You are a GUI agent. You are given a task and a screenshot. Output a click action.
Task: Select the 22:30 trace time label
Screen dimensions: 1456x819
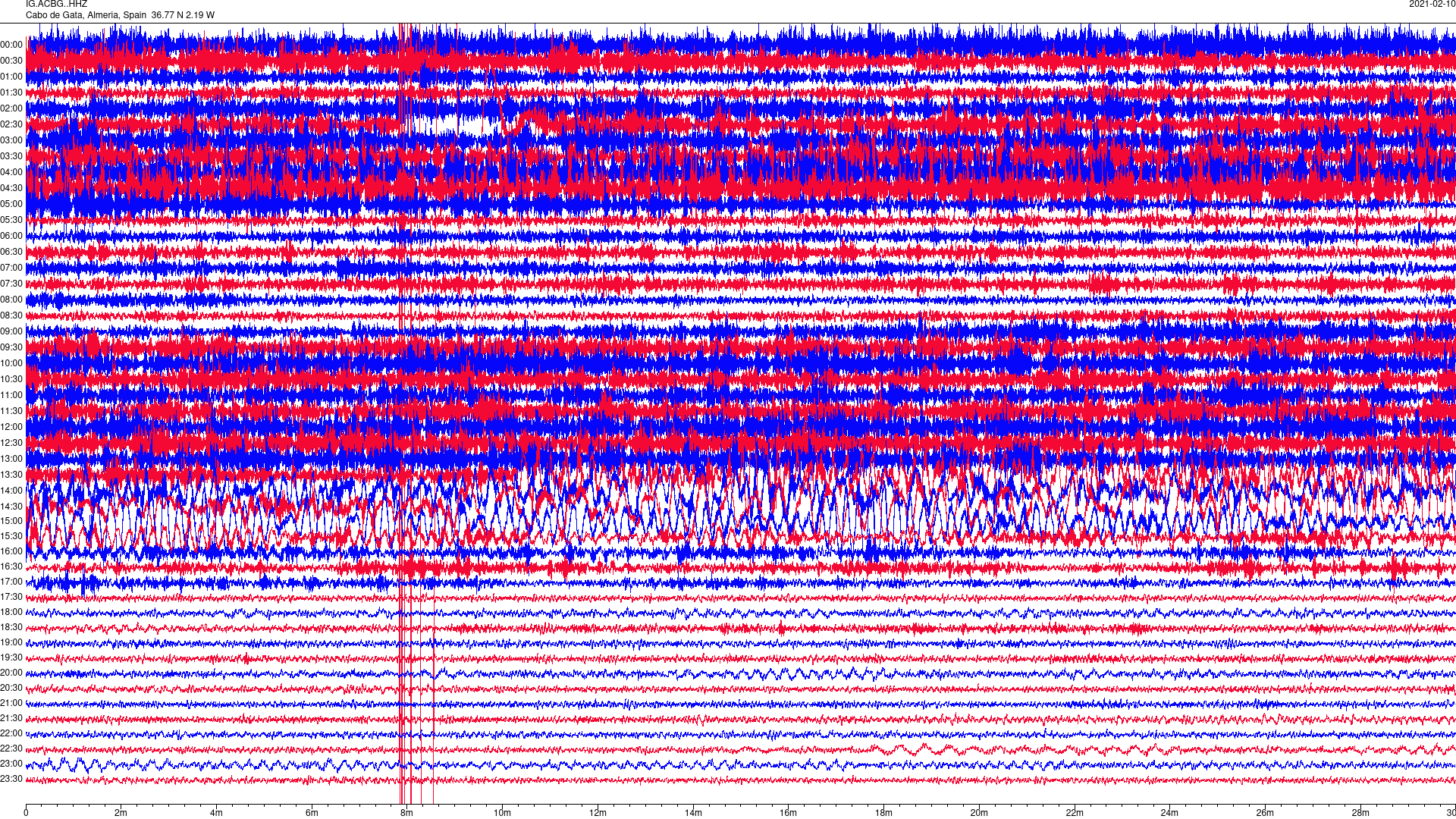(x=11, y=748)
